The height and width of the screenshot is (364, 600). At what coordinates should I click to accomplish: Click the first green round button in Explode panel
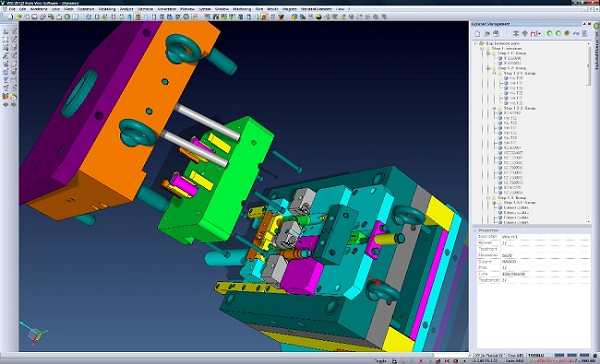point(549,34)
